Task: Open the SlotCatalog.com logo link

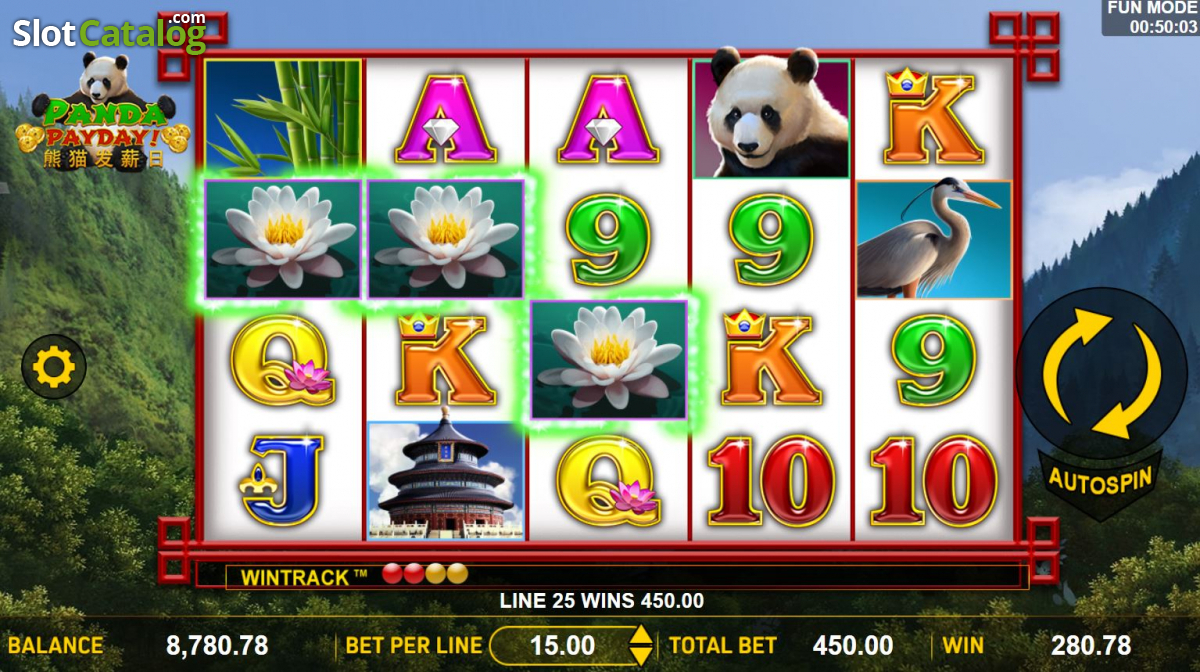Action: point(109,33)
